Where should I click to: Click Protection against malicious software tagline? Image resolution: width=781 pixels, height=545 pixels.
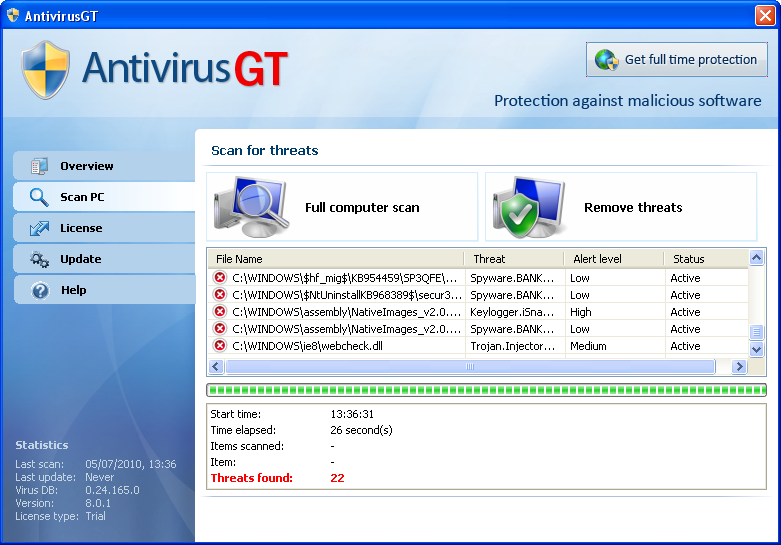point(628,101)
